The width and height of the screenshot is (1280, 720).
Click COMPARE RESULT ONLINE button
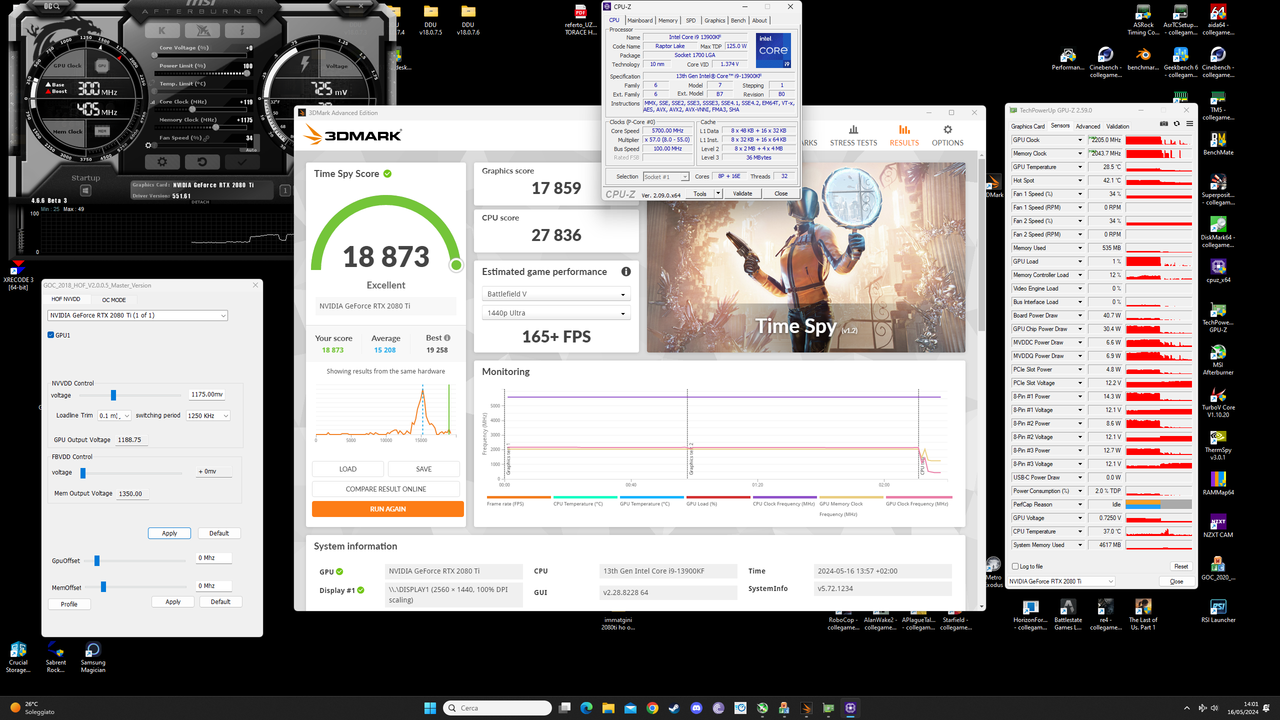click(x=386, y=489)
